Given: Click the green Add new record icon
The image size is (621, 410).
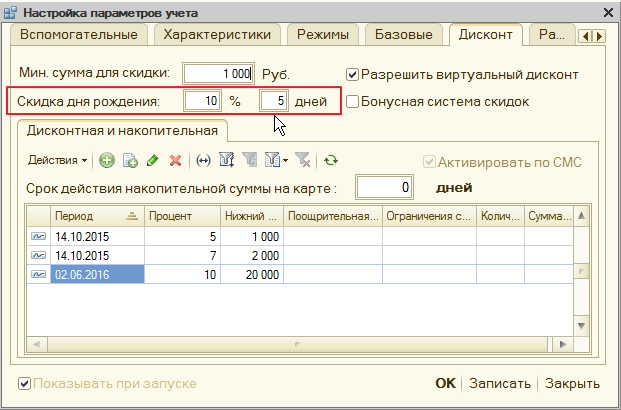Looking at the screenshot, I should click(107, 160).
